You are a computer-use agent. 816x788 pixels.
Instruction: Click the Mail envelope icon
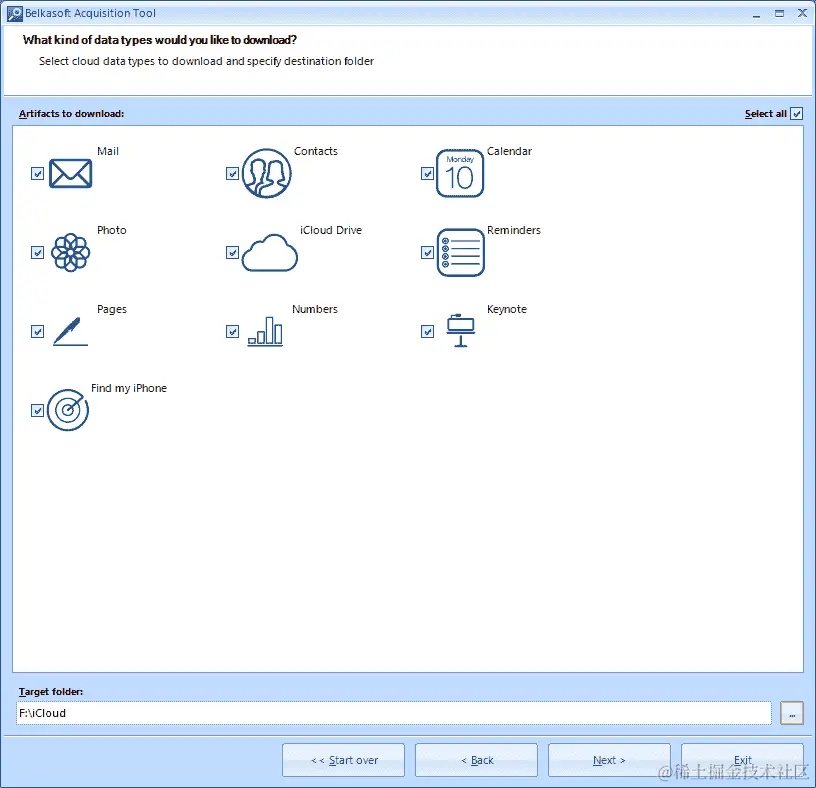70,173
